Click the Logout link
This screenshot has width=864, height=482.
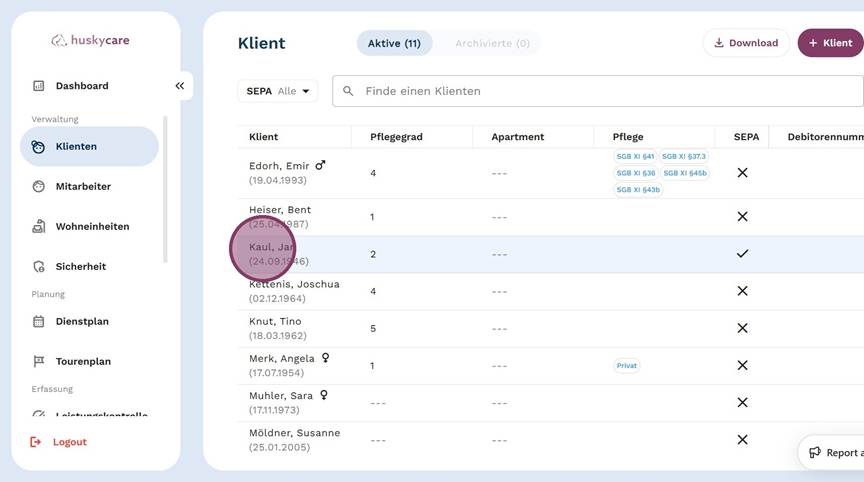(x=59, y=442)
